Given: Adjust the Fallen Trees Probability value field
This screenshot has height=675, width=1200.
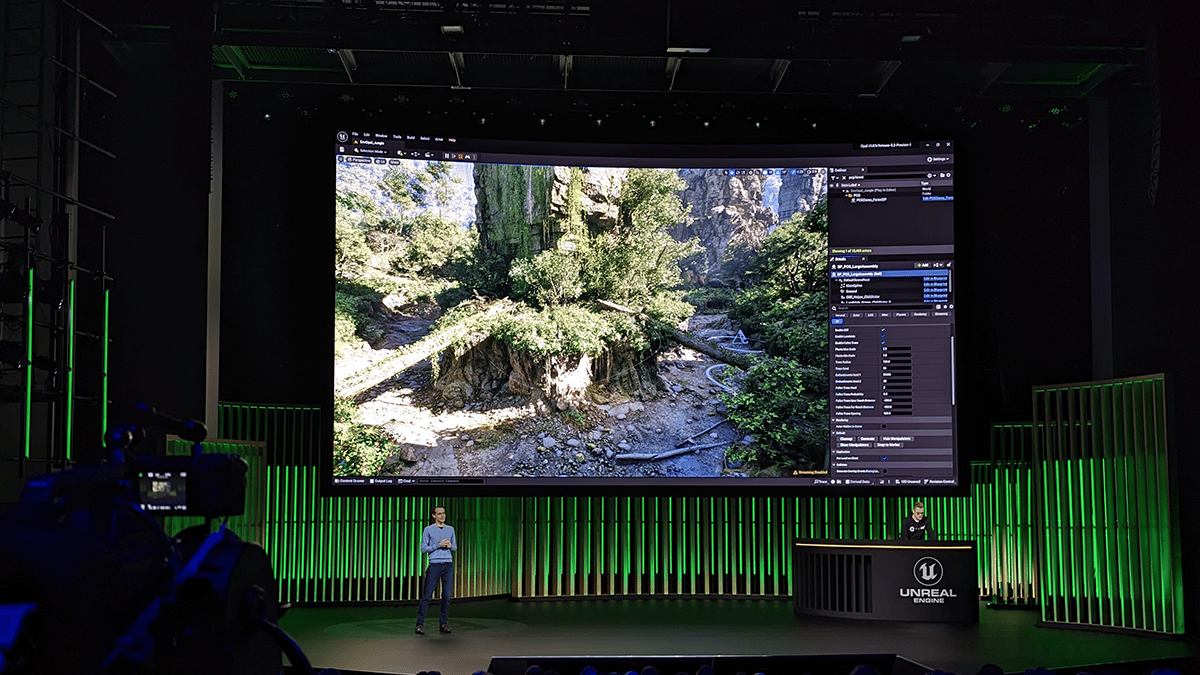Looking at the screenshot, I should pyautogui.click(x=895, y=393).
